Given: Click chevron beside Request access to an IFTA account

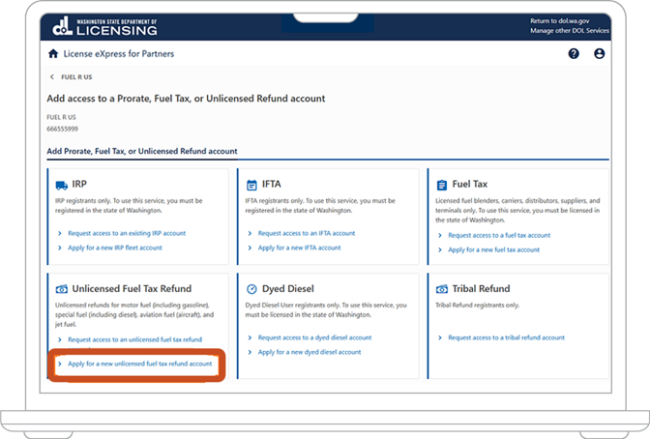Looking at the screenshot, I should click(250, 233).
